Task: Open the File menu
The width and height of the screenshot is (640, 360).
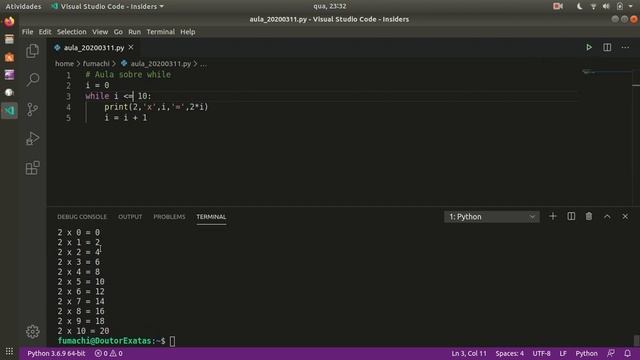Action: click(x=28, y=32)
